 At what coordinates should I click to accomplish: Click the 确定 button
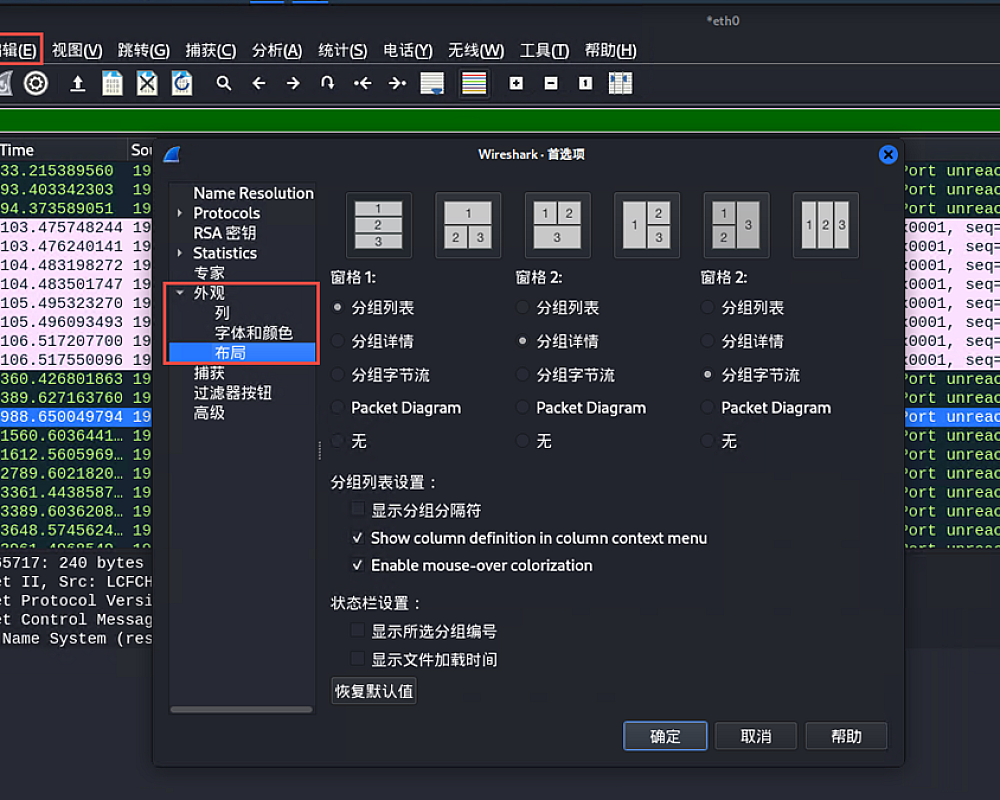pyautogui.click(x=665, y=736)
